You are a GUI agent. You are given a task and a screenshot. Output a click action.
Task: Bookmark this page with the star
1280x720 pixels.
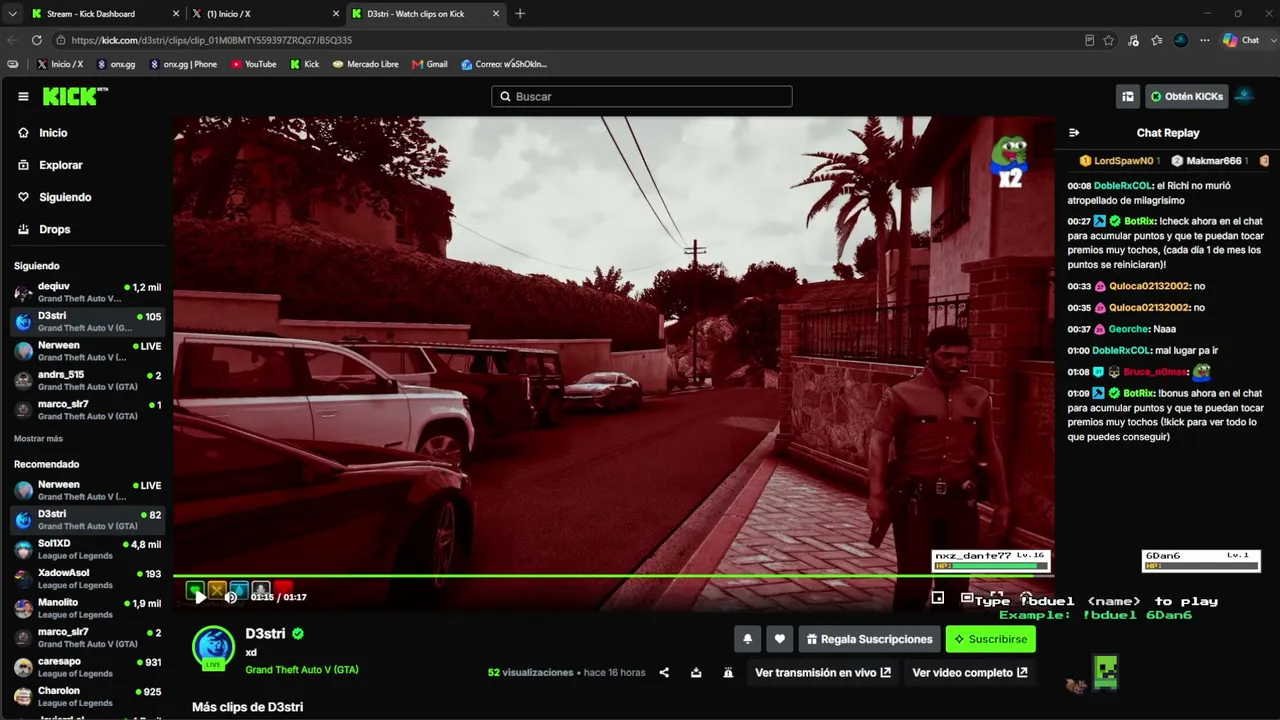1109,40
